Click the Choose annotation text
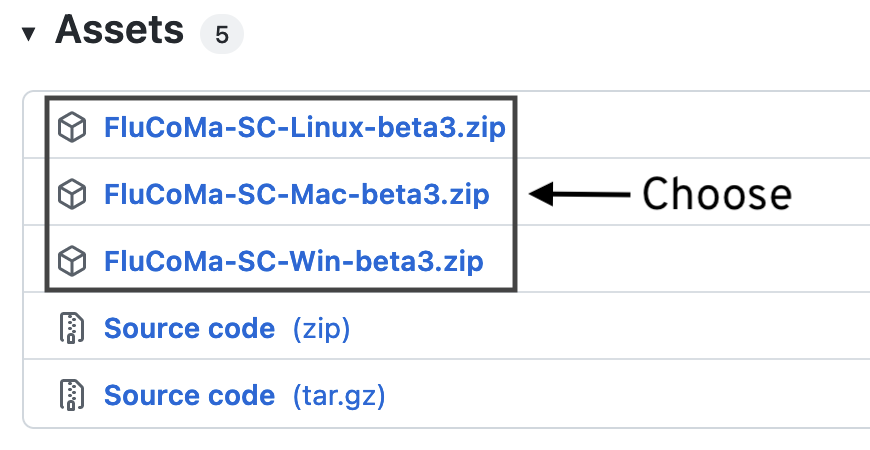Screen dimensions: 870x450 (717, 194)
